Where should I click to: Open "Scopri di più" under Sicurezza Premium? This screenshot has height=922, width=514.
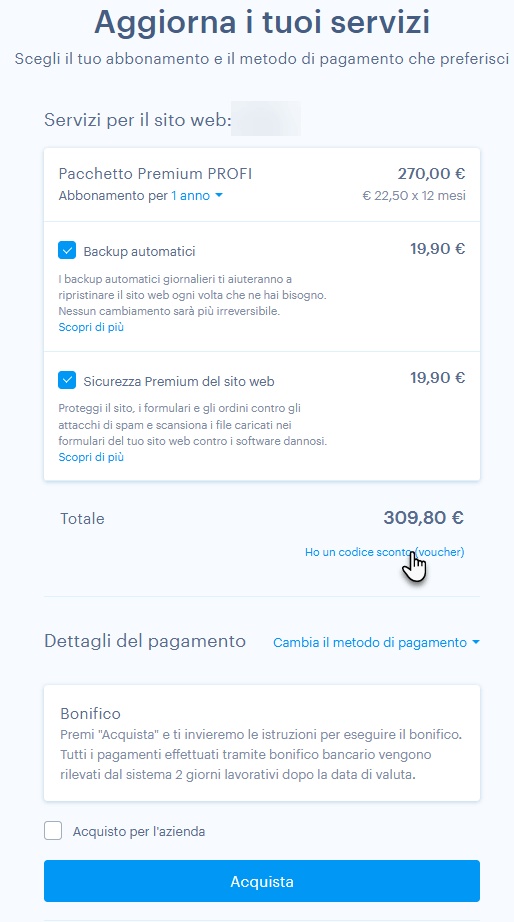(91, 457)
